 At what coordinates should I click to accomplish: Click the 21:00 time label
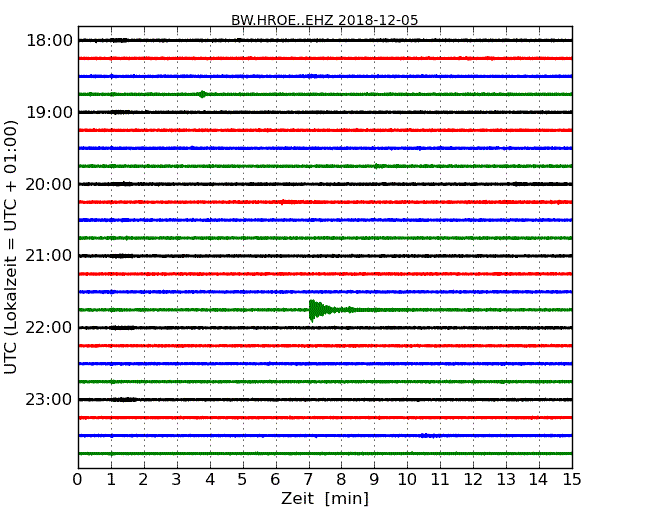coord(49,256)
